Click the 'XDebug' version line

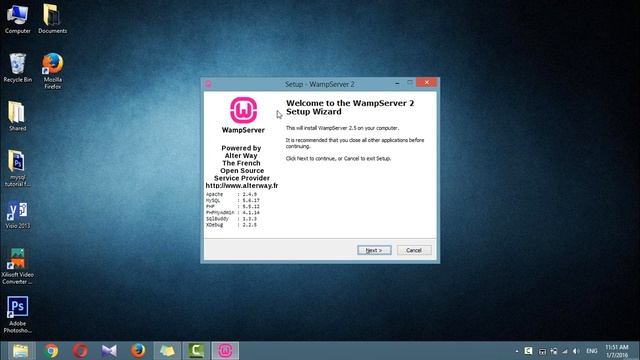point(231,225)
